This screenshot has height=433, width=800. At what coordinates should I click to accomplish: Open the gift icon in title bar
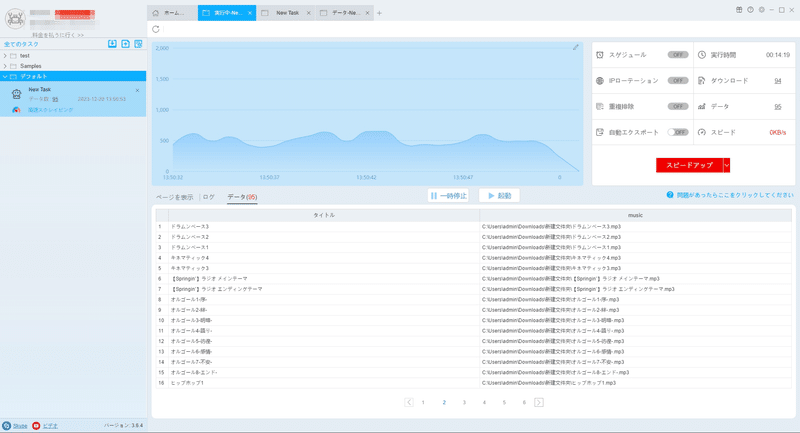tap(739, 10)
